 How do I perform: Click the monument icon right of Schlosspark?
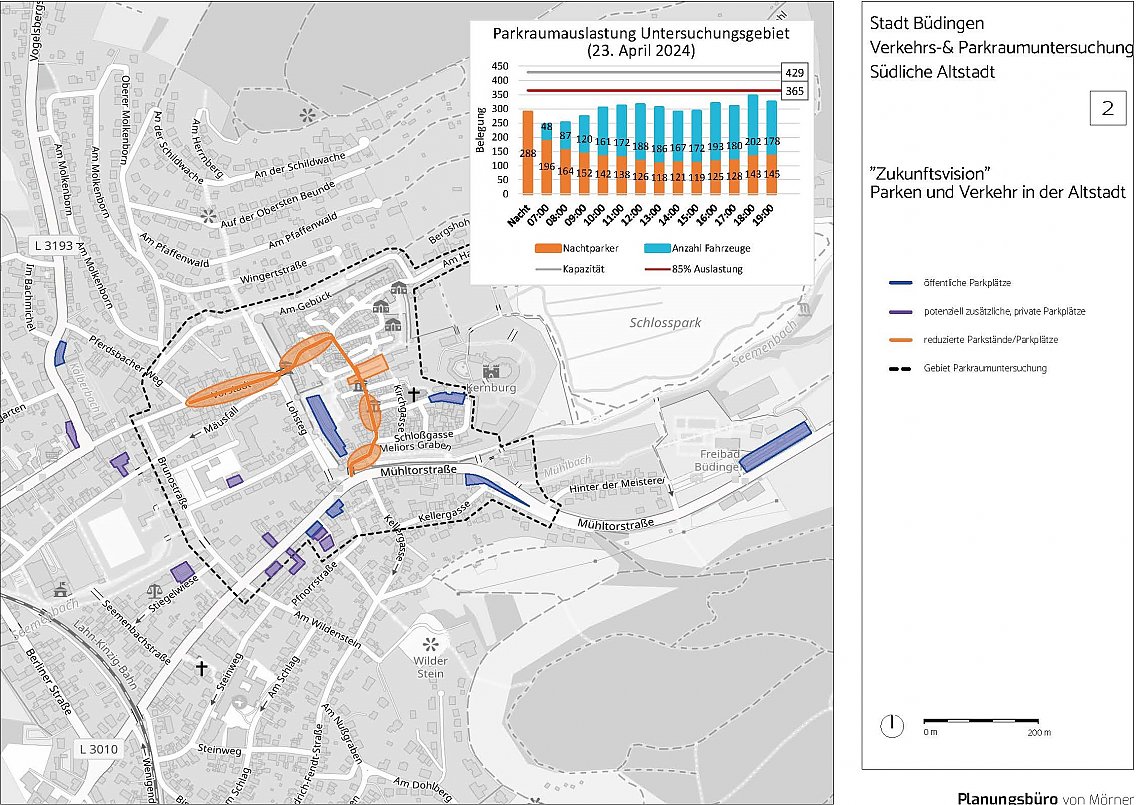(x=803, y=312)
